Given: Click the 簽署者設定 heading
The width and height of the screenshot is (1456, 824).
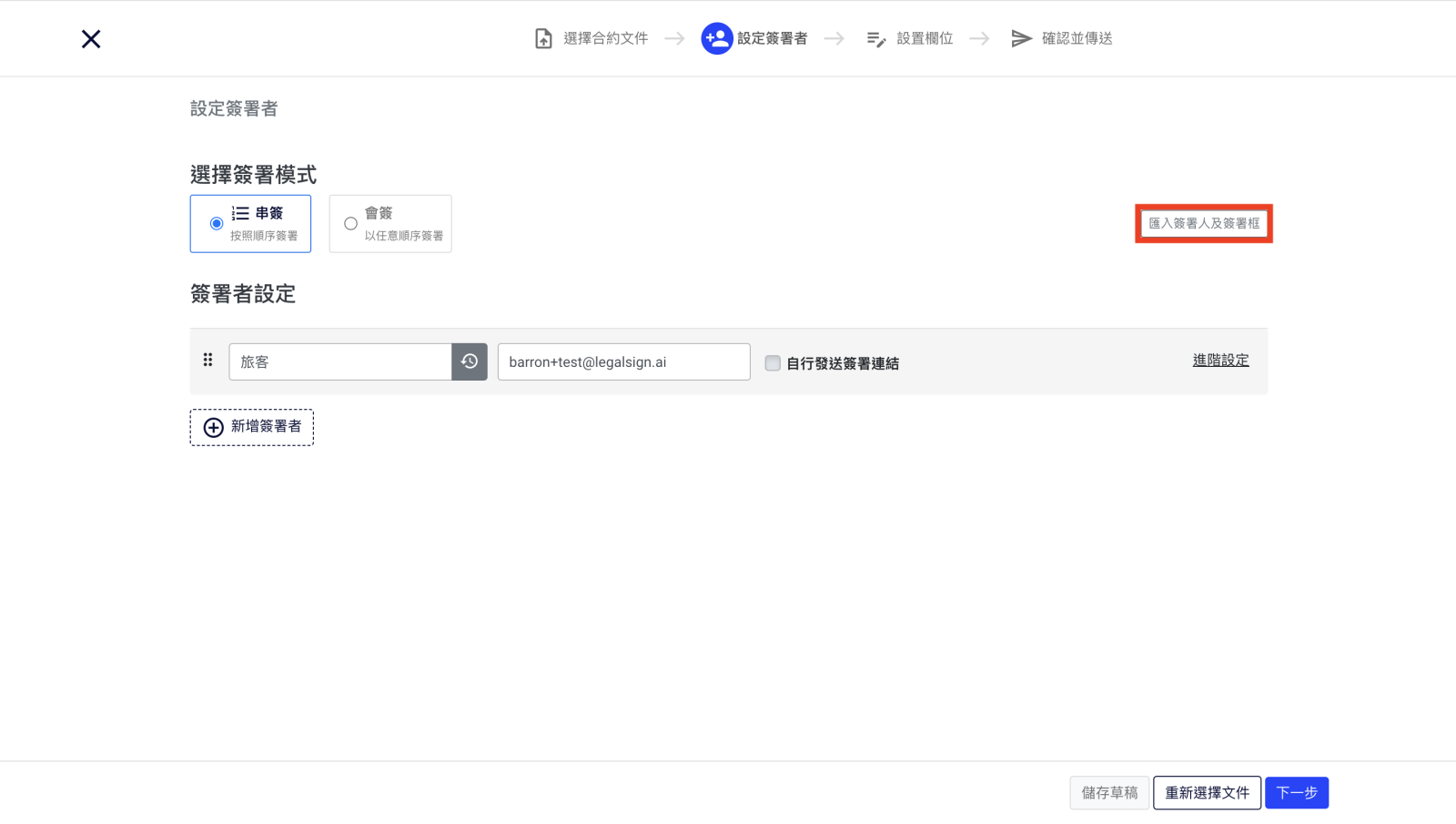Looking at the screenshot, I should [243, 294].
